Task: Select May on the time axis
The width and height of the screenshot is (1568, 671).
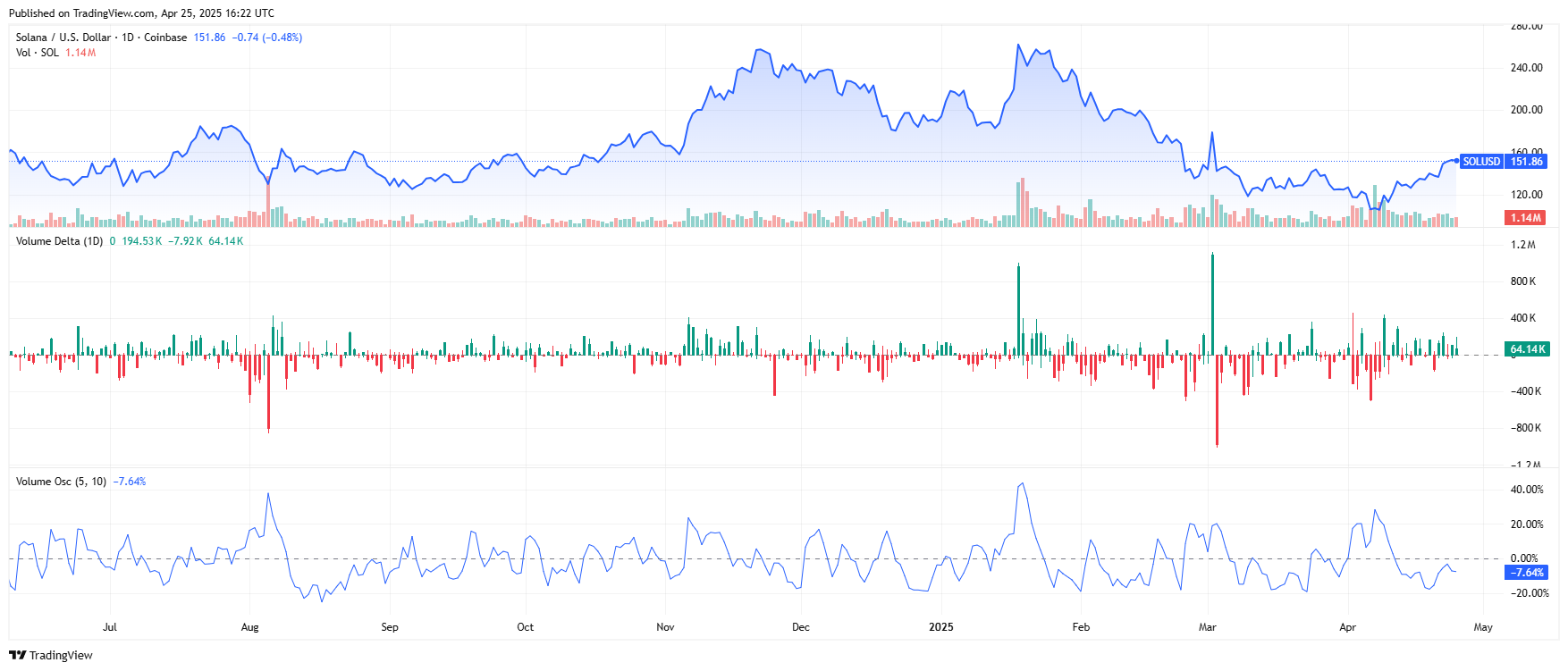Action: click(1483, 627)
